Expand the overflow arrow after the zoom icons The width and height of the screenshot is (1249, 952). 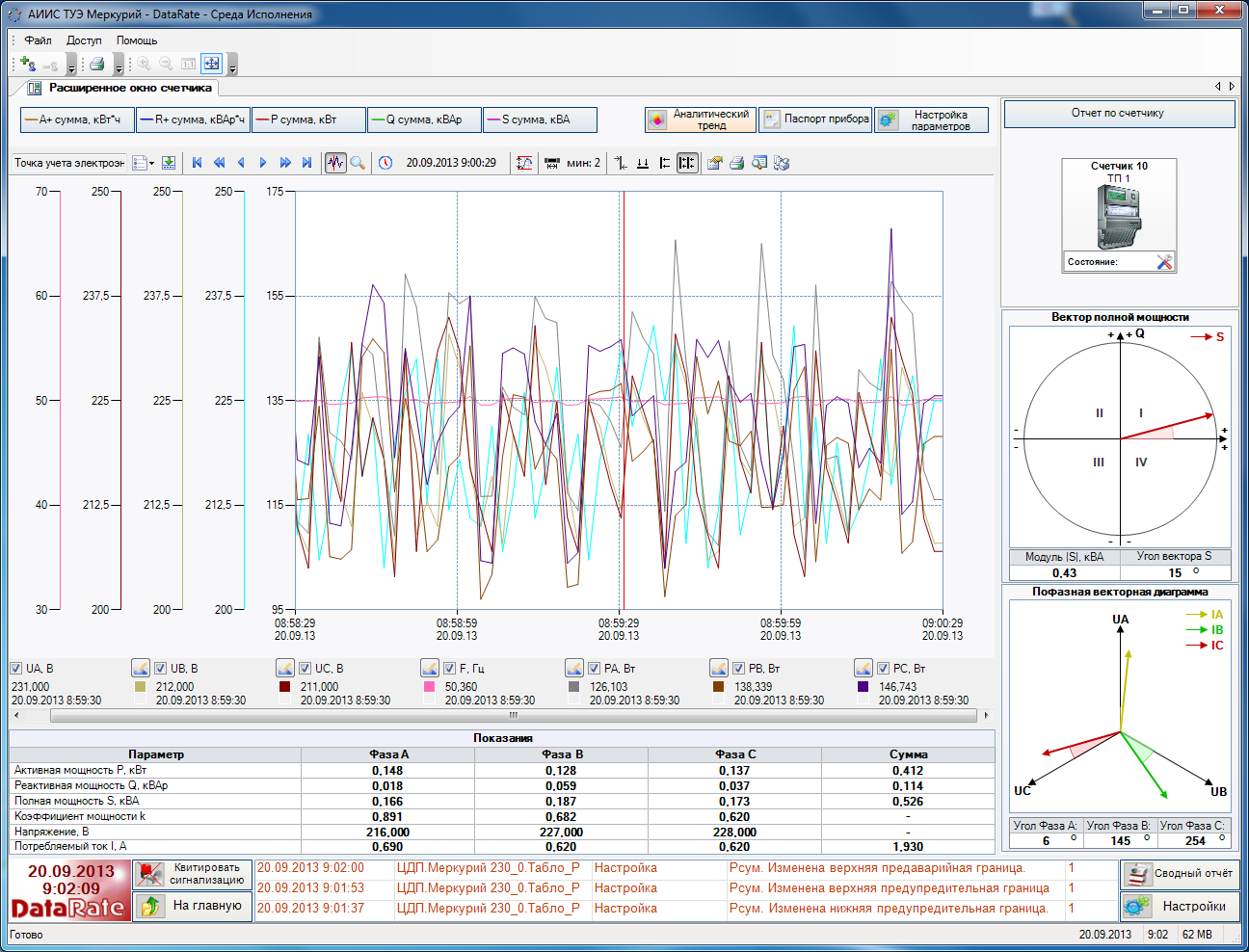[x=232, y=66]
